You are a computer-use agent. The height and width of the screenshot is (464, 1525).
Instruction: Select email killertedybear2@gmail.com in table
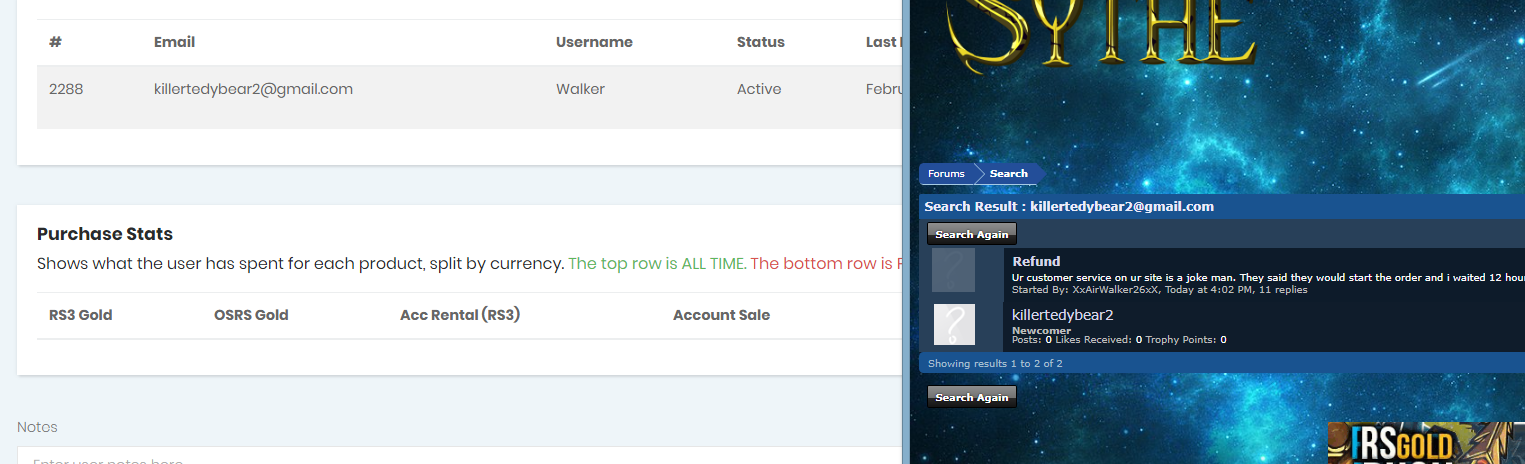[x=253, y=89]
